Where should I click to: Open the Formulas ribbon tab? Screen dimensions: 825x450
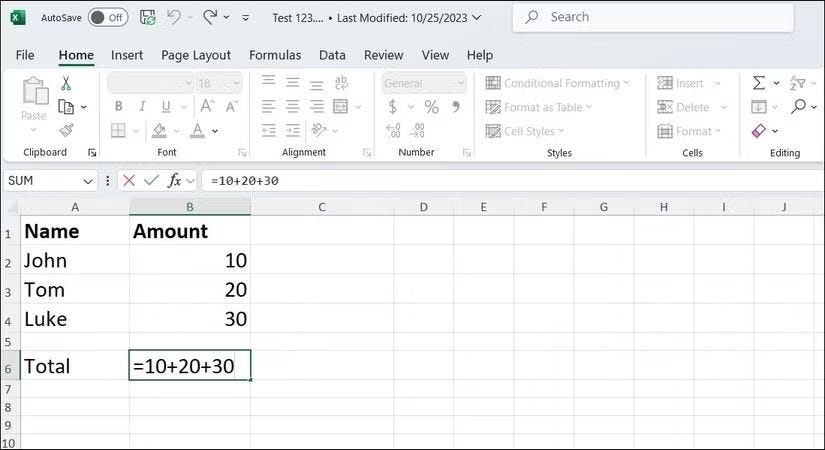pos(275,55)
